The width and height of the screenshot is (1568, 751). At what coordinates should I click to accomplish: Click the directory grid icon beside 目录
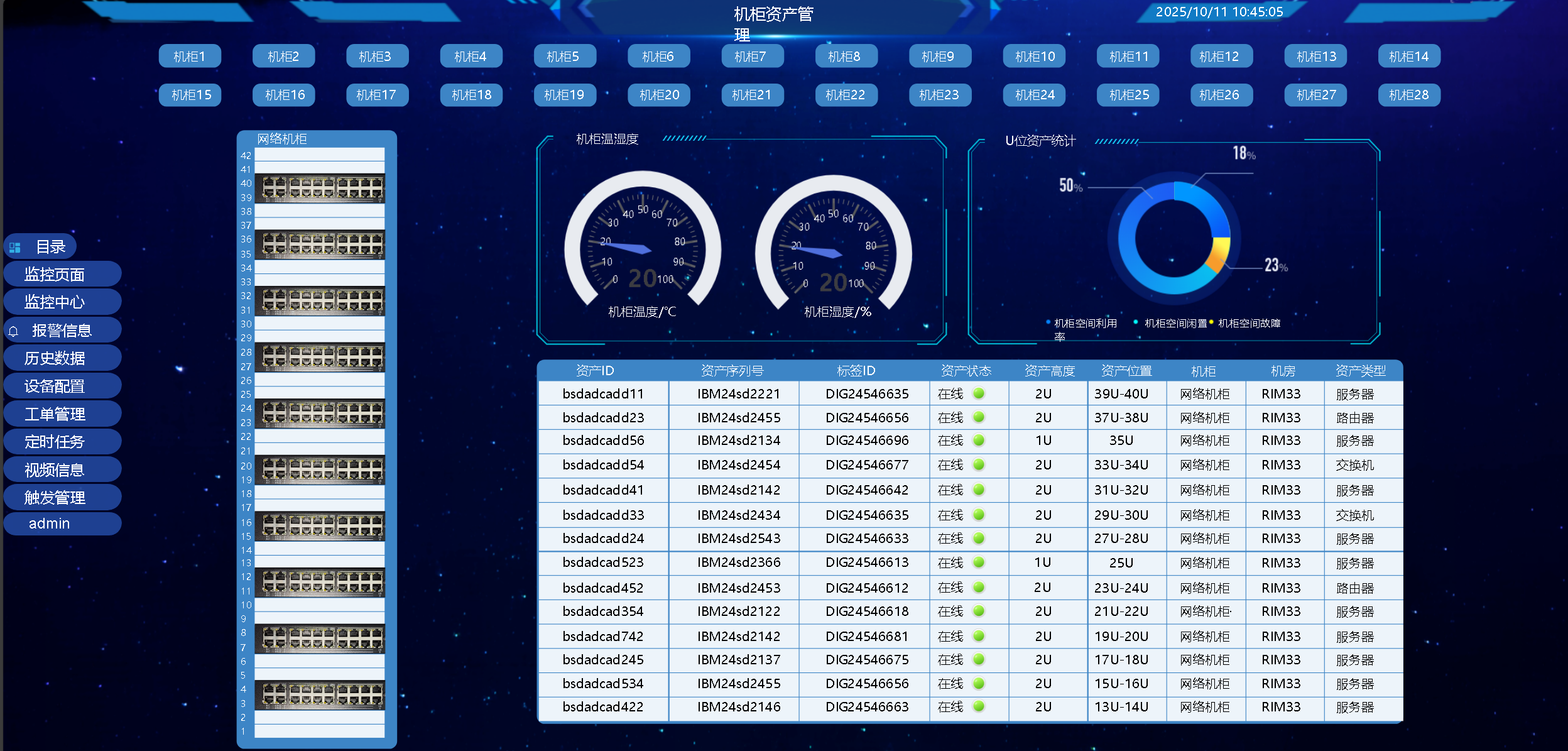(15, 247)
